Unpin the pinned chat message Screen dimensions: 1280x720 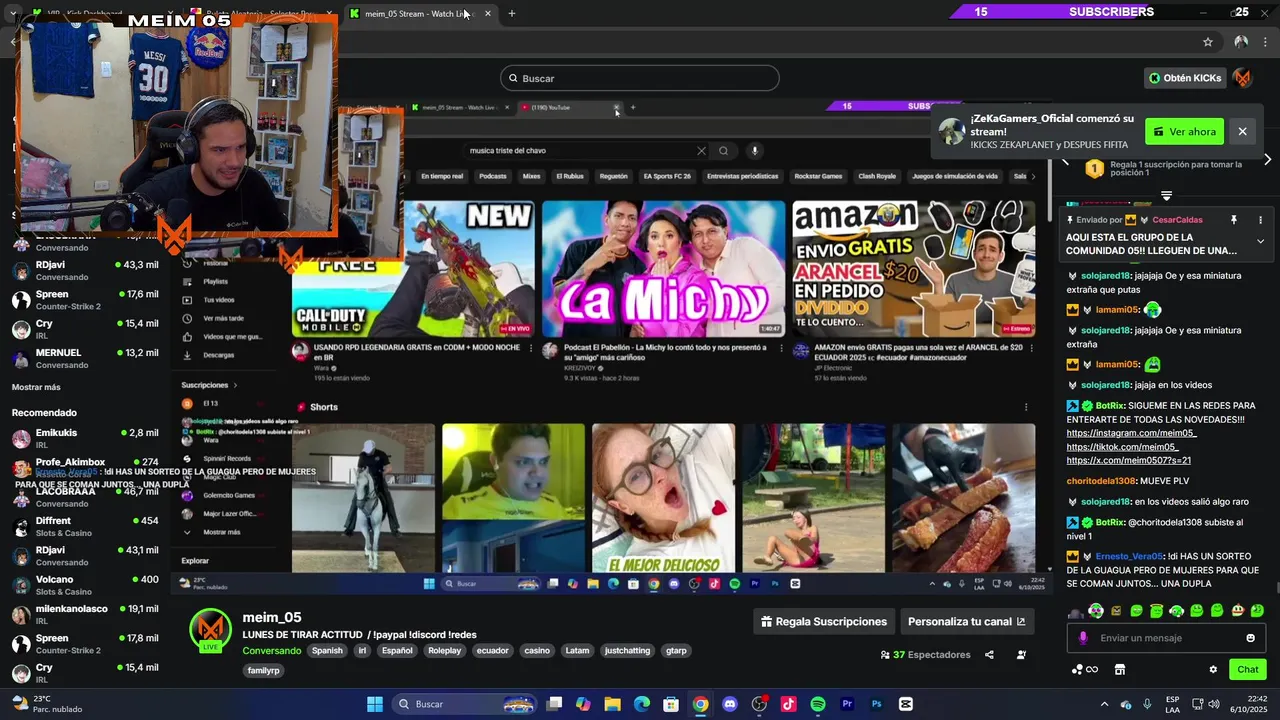1234,220
